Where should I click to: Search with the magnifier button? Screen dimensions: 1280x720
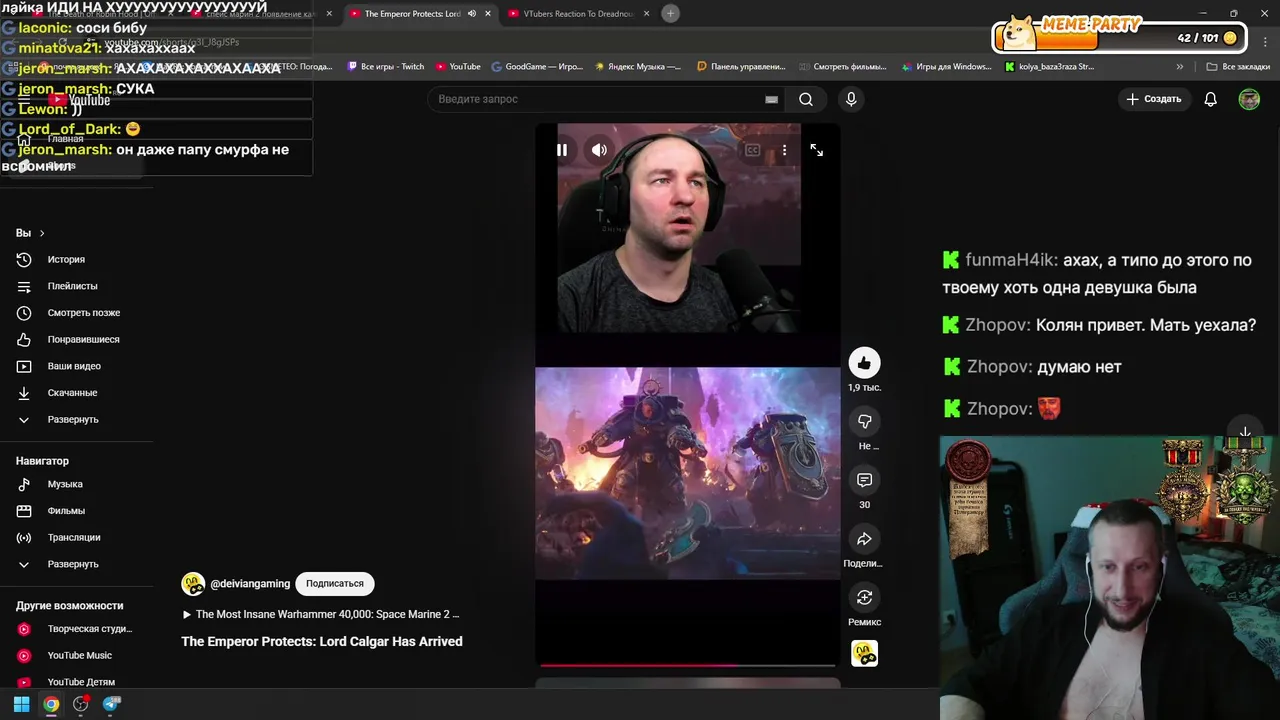click(x=806, y=99)
